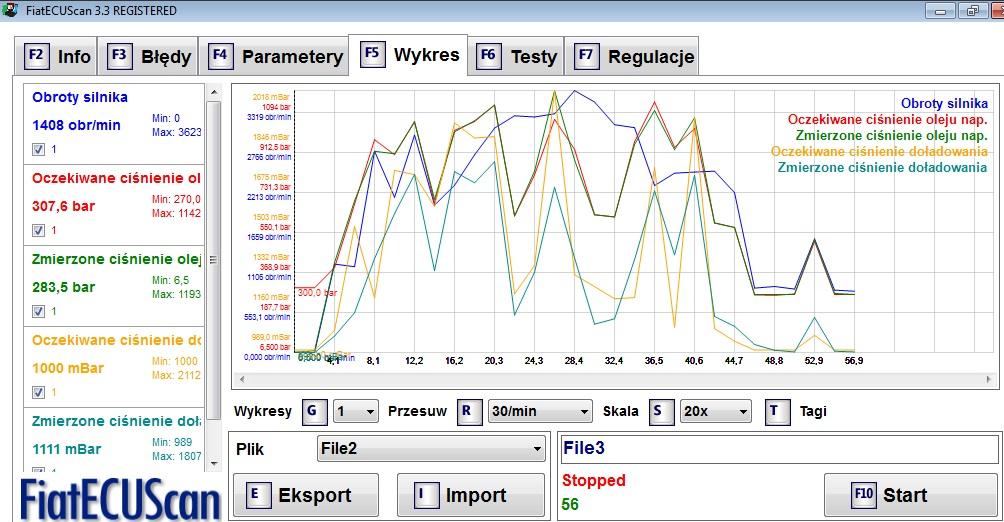Viewport: 1004px width, 522px height.
Task: Click the Start button
Action: tap(911, 494)
